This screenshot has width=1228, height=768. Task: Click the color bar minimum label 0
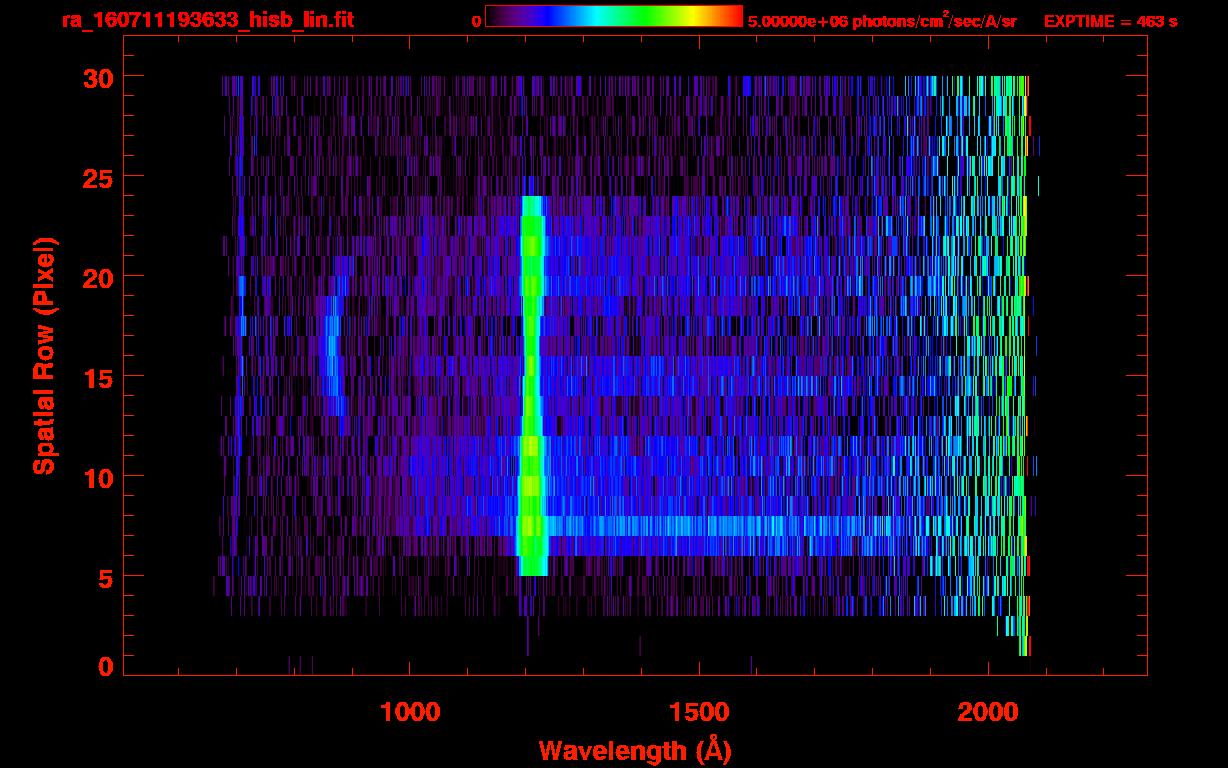476,21
